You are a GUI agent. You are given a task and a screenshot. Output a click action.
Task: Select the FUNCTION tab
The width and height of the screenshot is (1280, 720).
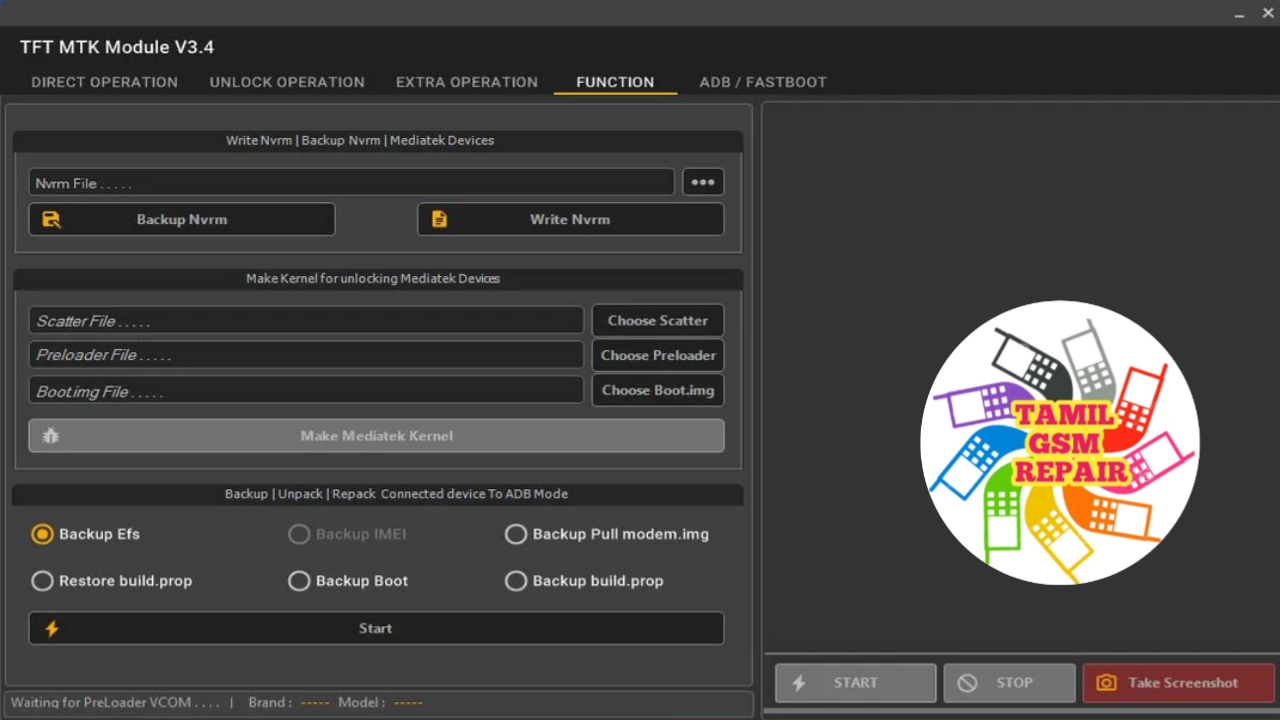click(x=615, y=82)
